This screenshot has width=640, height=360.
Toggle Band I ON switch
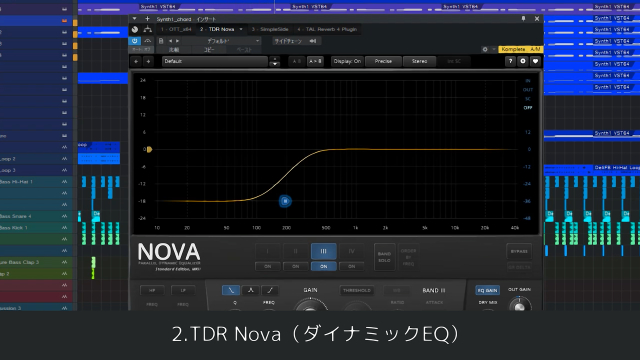coord(267,267)
